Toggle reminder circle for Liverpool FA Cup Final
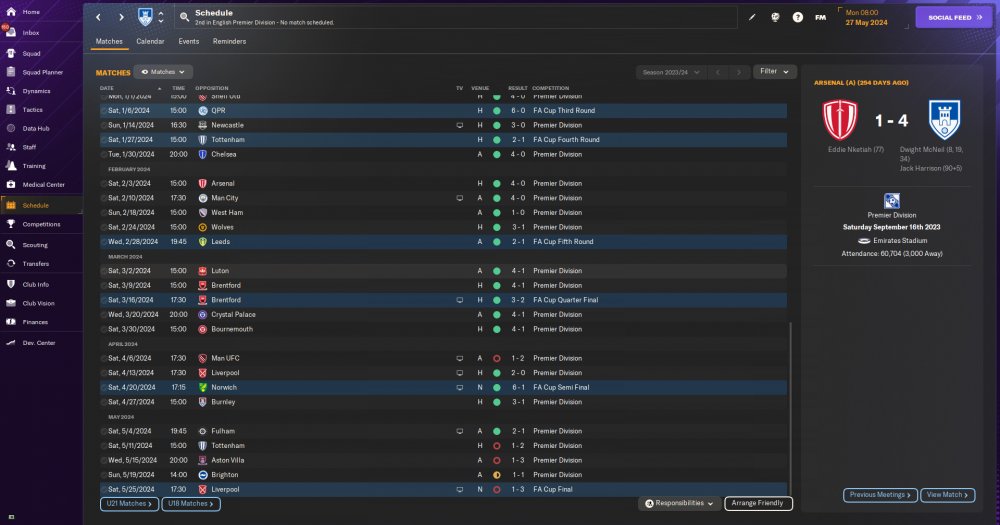Screen dimensions: 1000x525 pyautogui.click(x=104, y=490)
